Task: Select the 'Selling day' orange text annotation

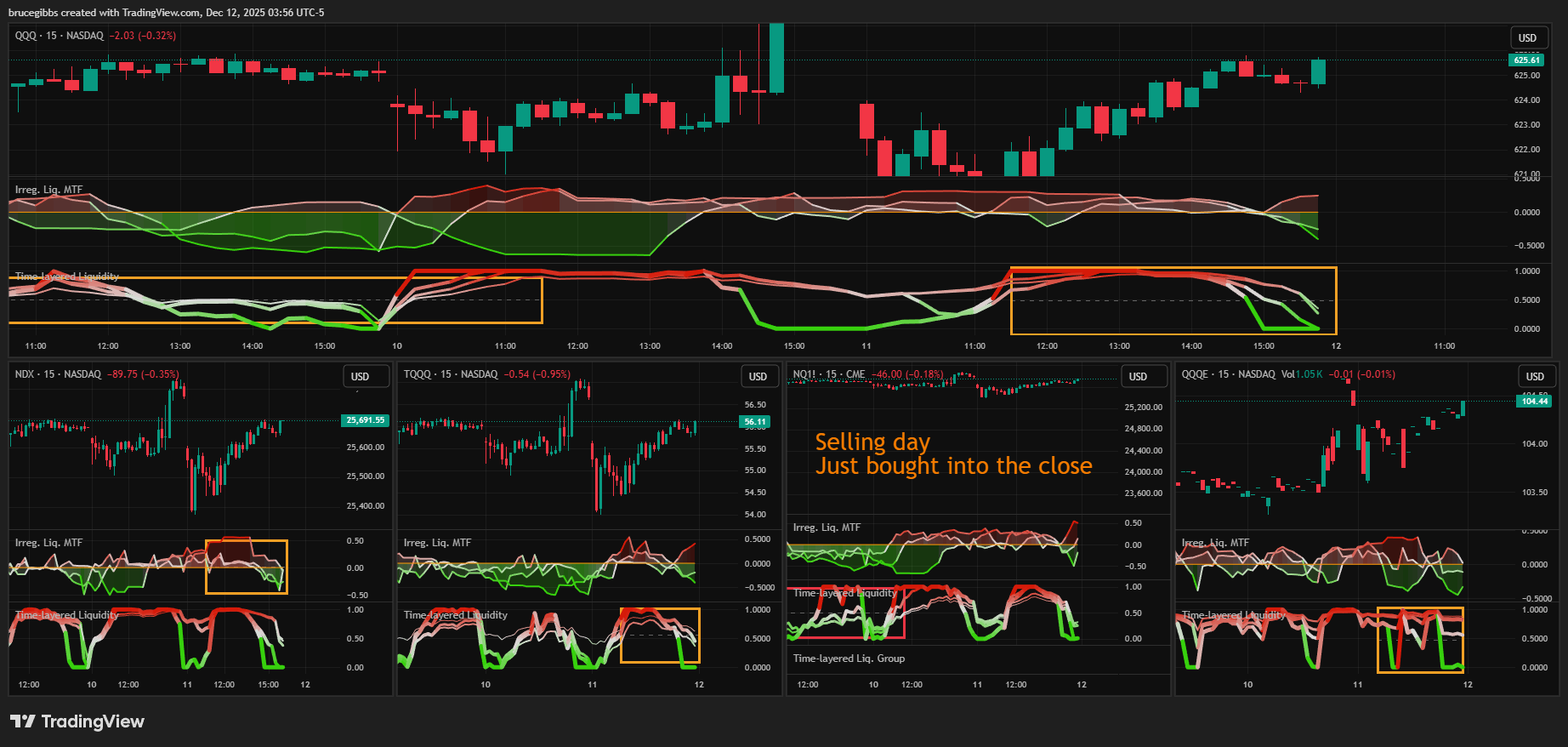Action: [x=872, y=442]
